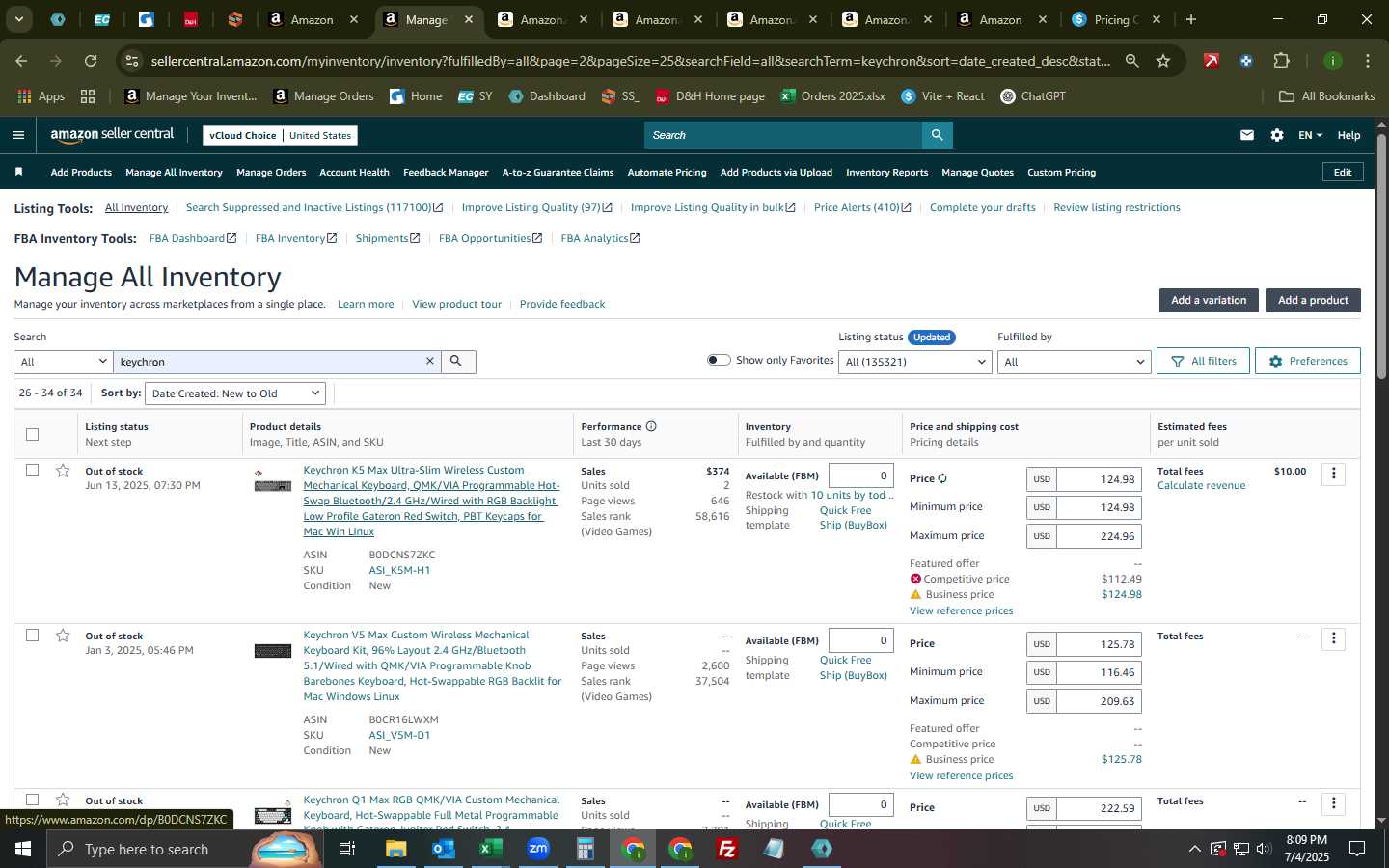This screenshot has height=868, width=1389.
Task: Click the Add a product button
Action: (1313, 300)
